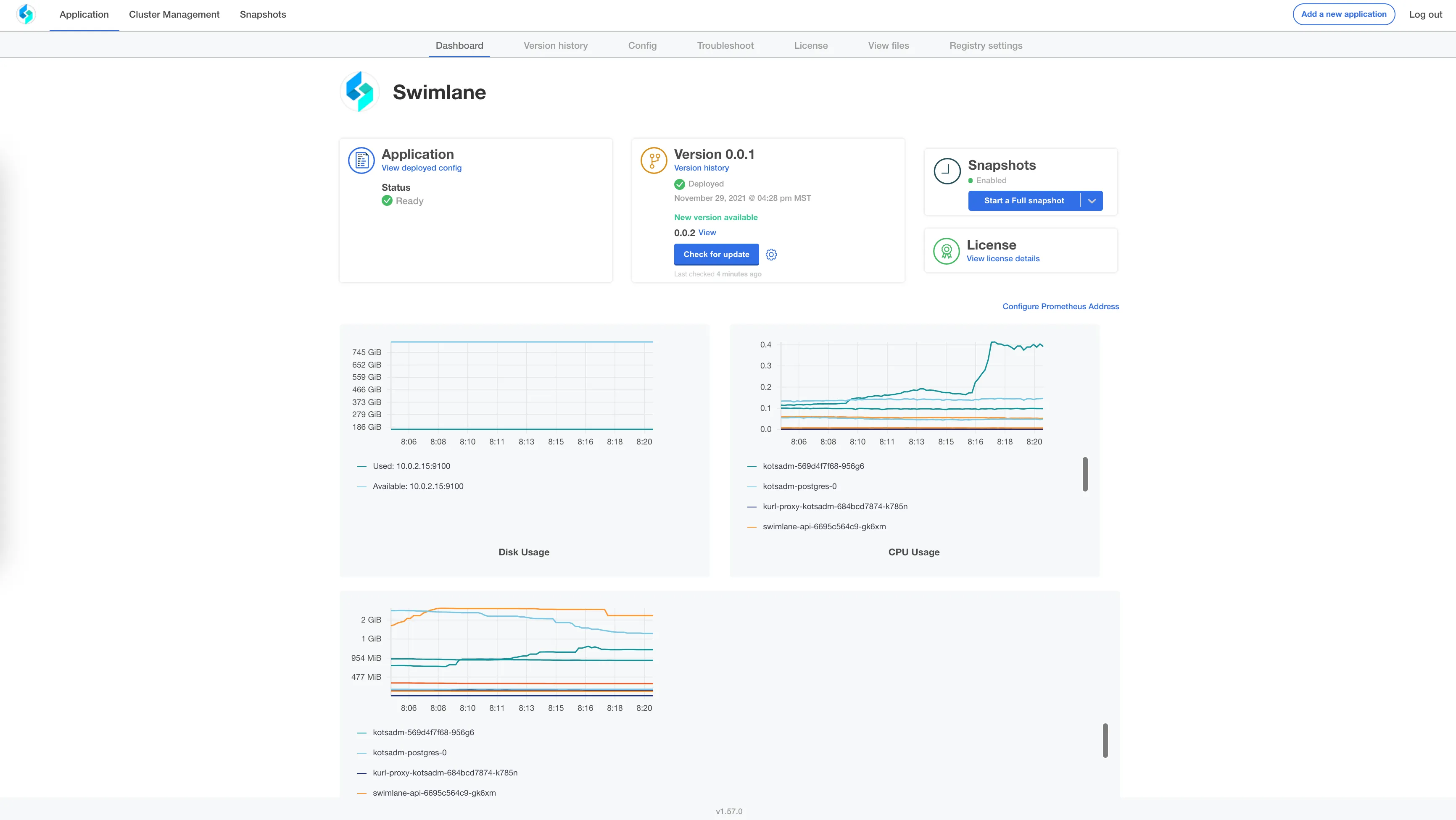Viewport: 1456px width, 820px height.
Task: Click the large Swimlane app logo beside the title
Action: pyautogui.click(x=360, y=92)
